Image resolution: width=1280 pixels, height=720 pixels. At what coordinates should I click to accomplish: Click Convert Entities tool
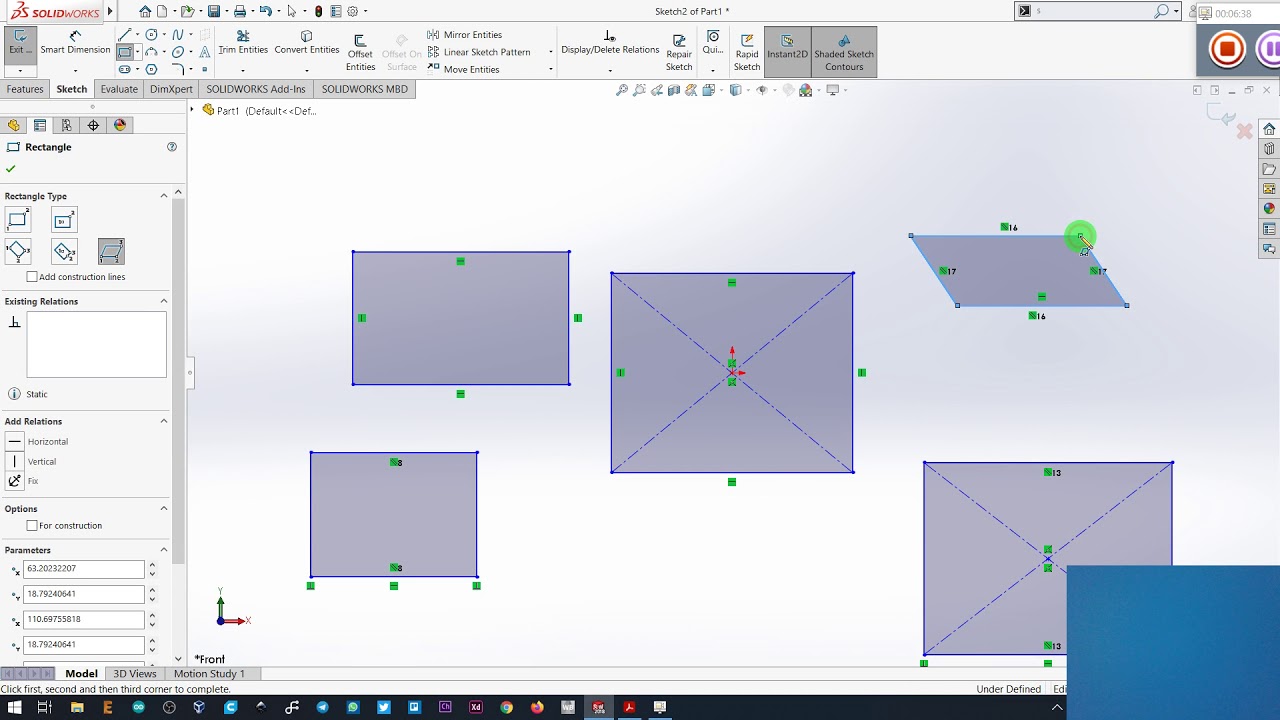(307, 42)
